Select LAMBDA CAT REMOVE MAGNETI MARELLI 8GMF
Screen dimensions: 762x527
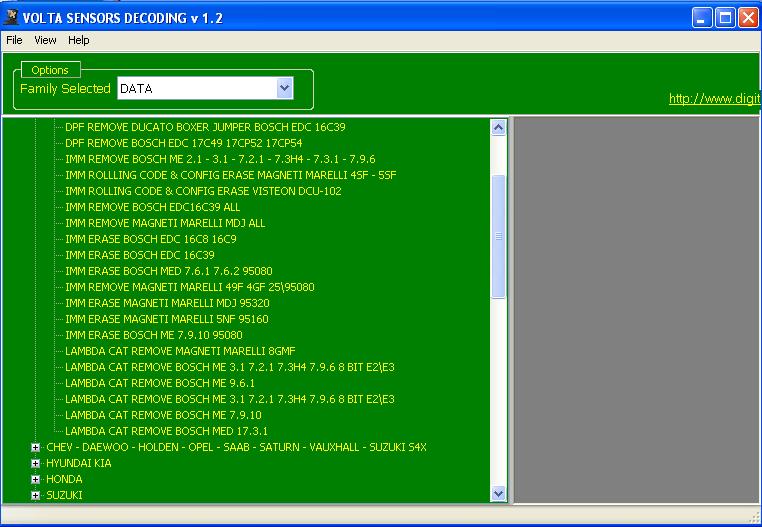click(180, 352)
